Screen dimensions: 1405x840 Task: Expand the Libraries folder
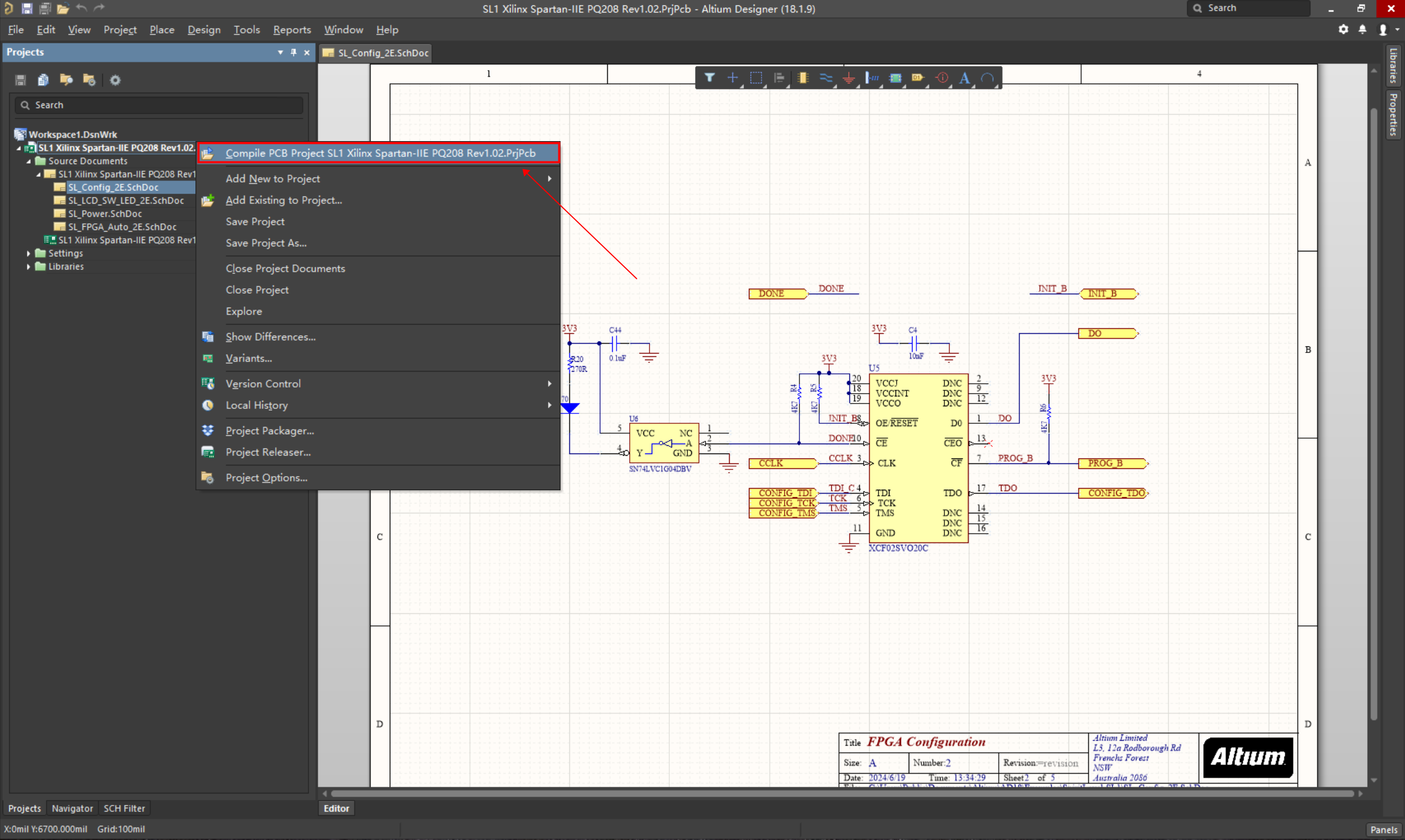(29, 267)
